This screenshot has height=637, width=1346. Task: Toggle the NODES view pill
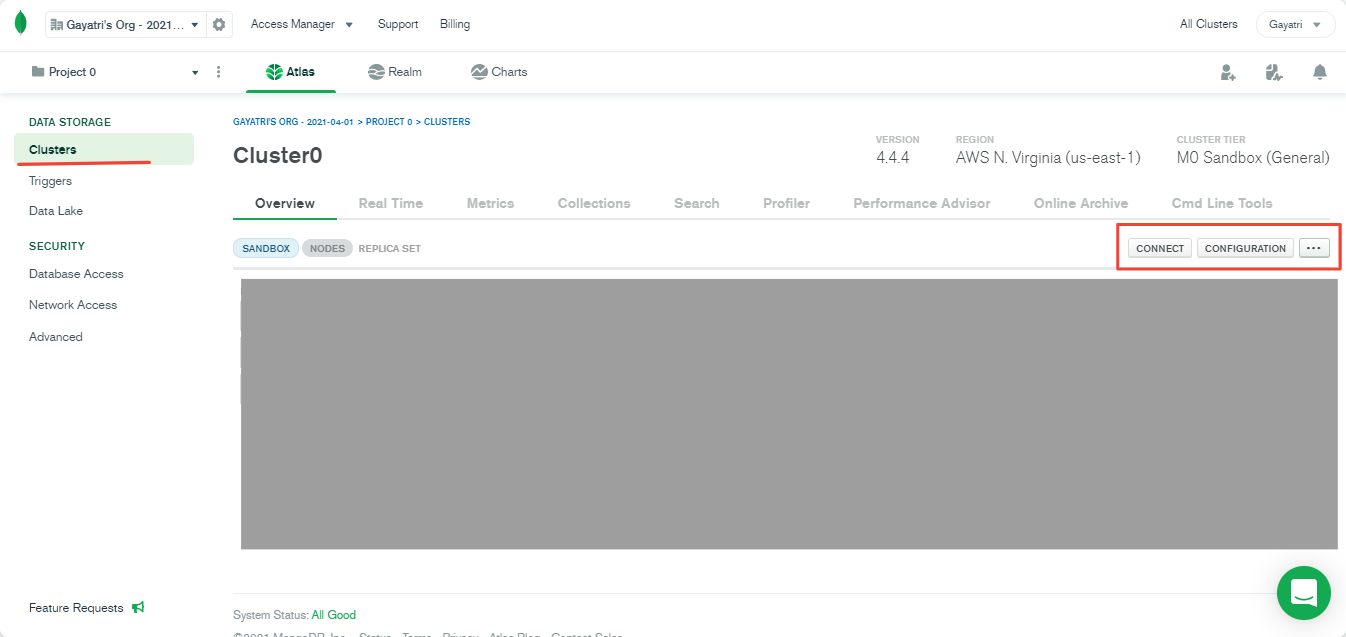tap(327, 247)
